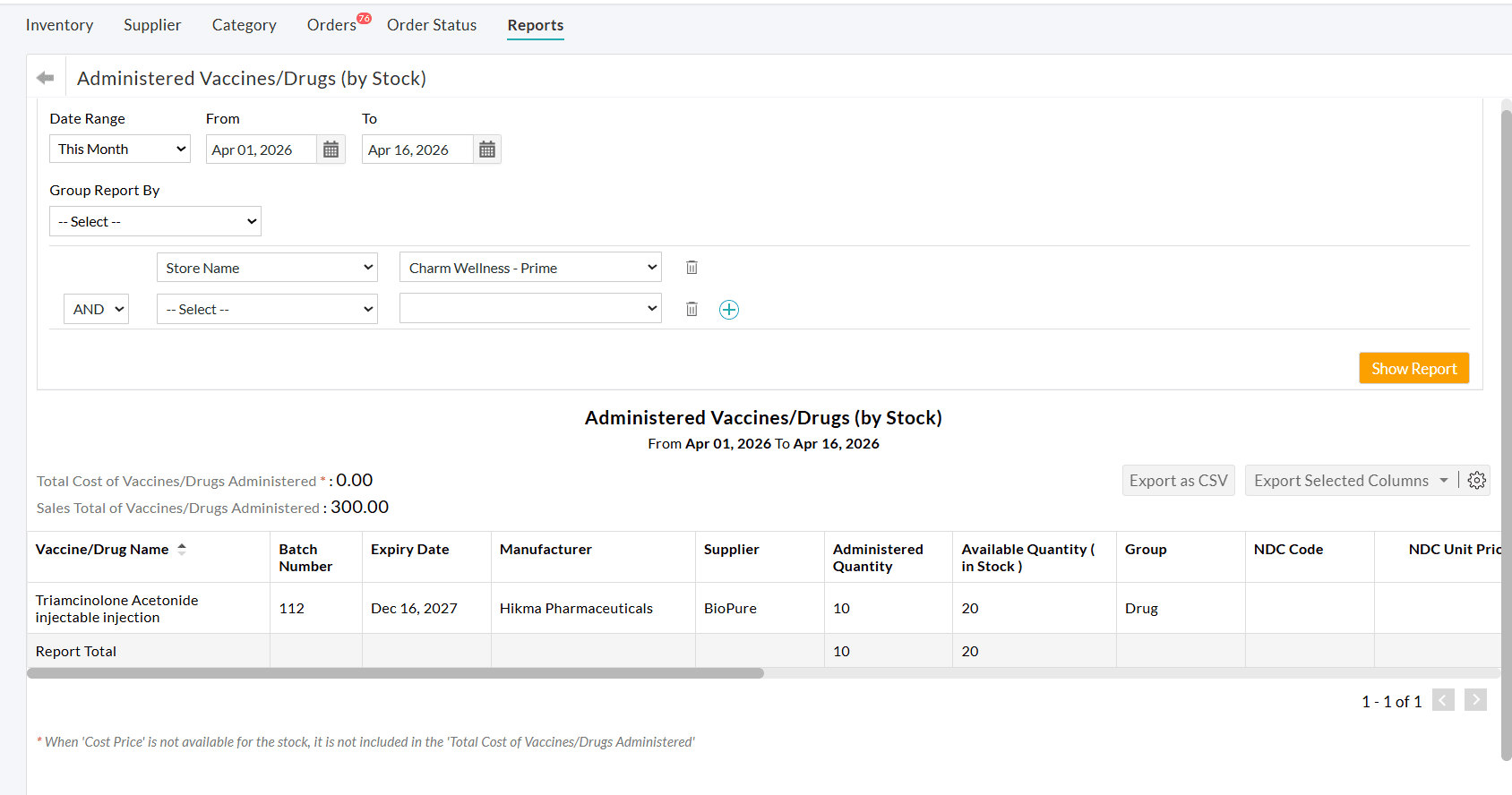Add a new filter condition
This screenshot has width=1512, height=795.
point(729,310)
